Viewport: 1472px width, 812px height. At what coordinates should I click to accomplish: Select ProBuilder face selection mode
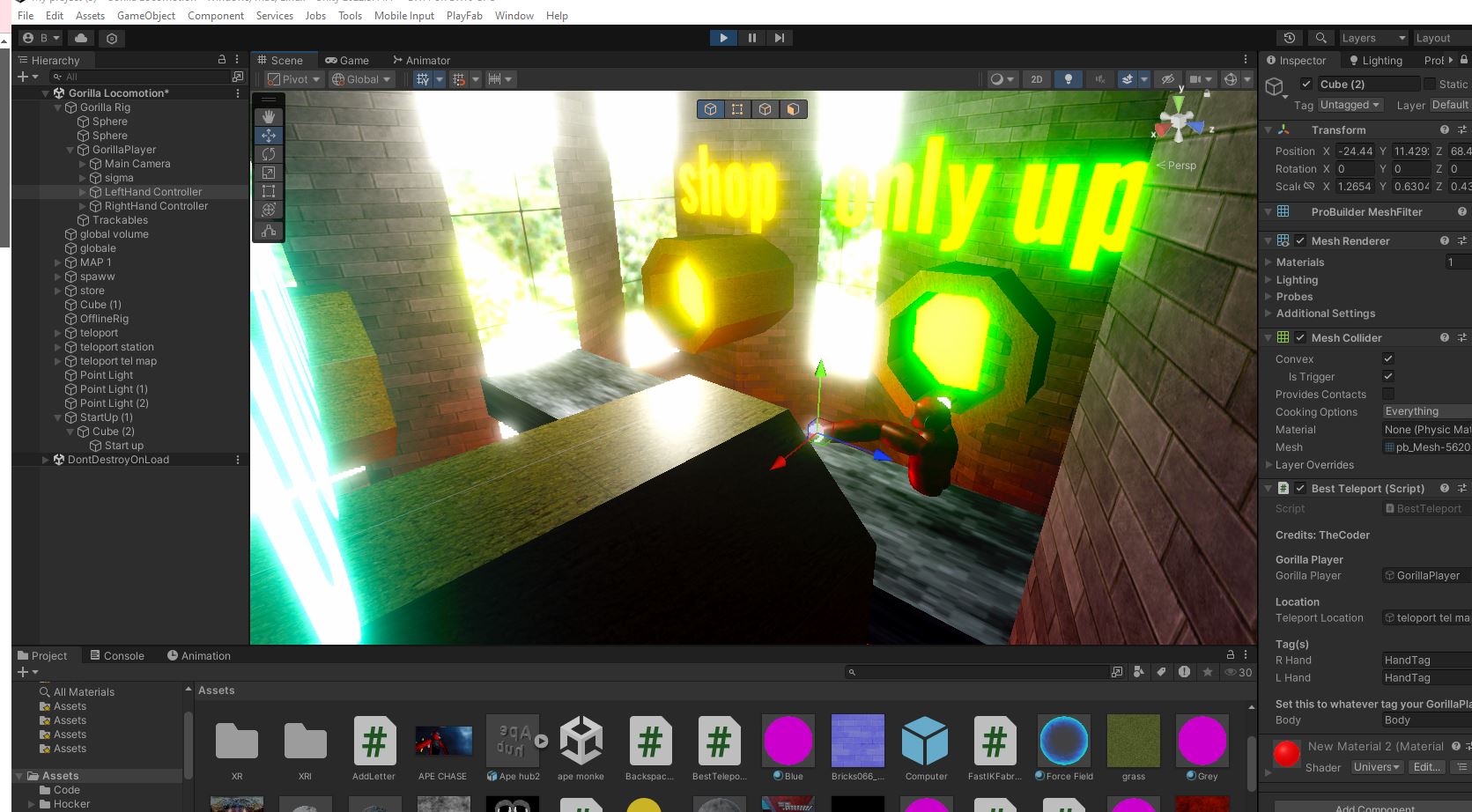point(793,109)
